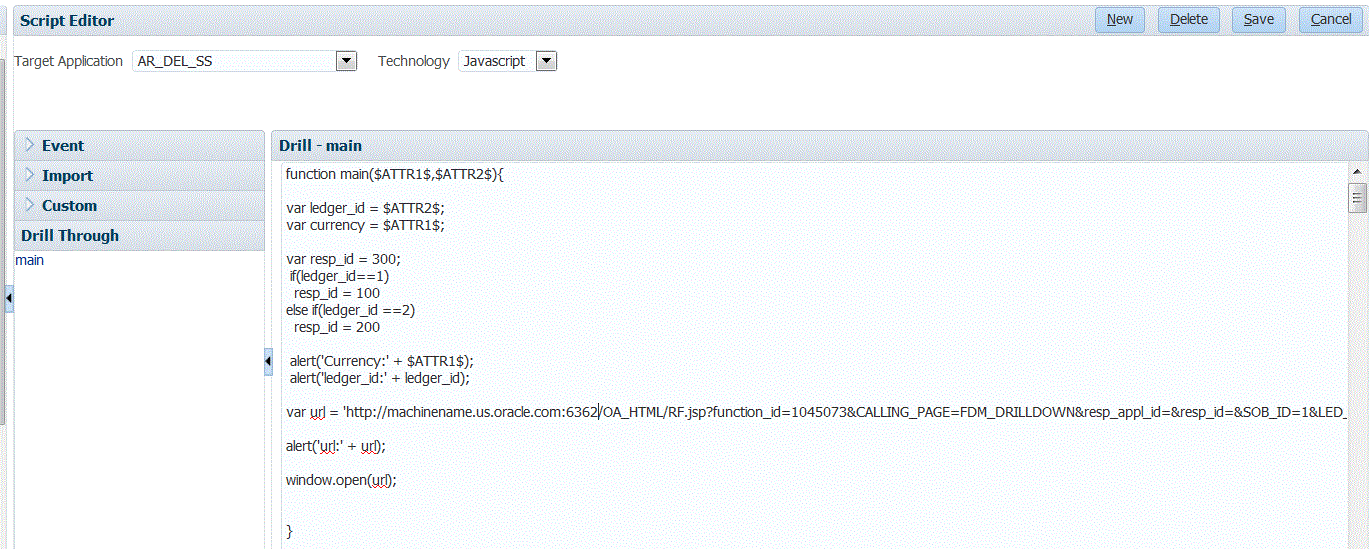Click the 'if(ledger_id==1)' line
This screenshot has width=1369, height=549.
(x=339, y=276)
